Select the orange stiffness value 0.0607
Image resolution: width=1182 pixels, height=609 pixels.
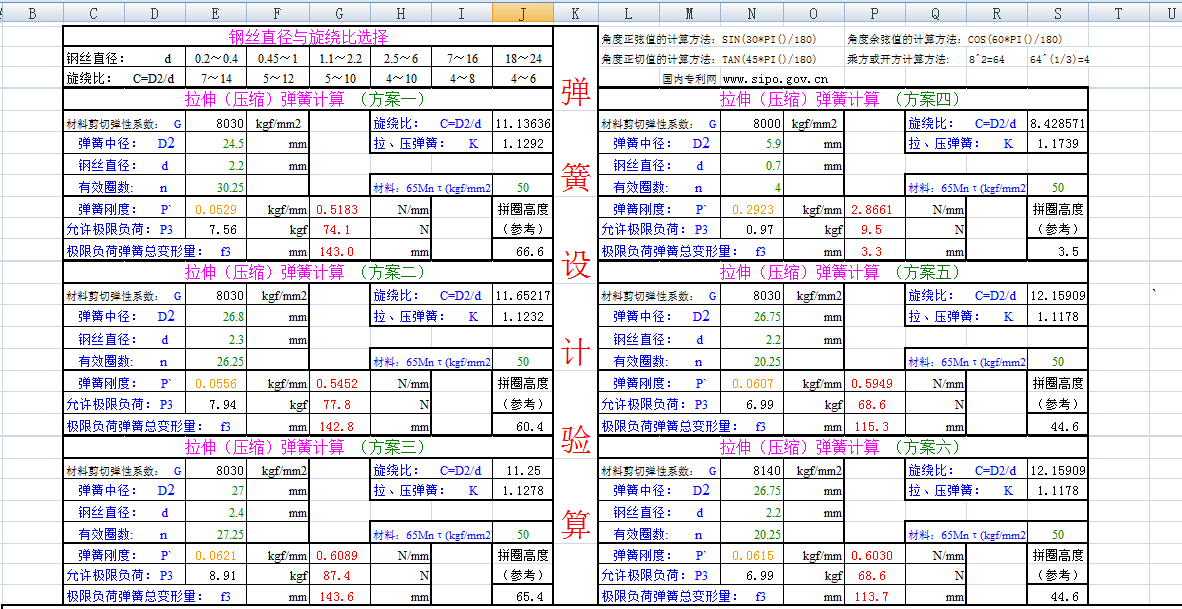[752, 384]
